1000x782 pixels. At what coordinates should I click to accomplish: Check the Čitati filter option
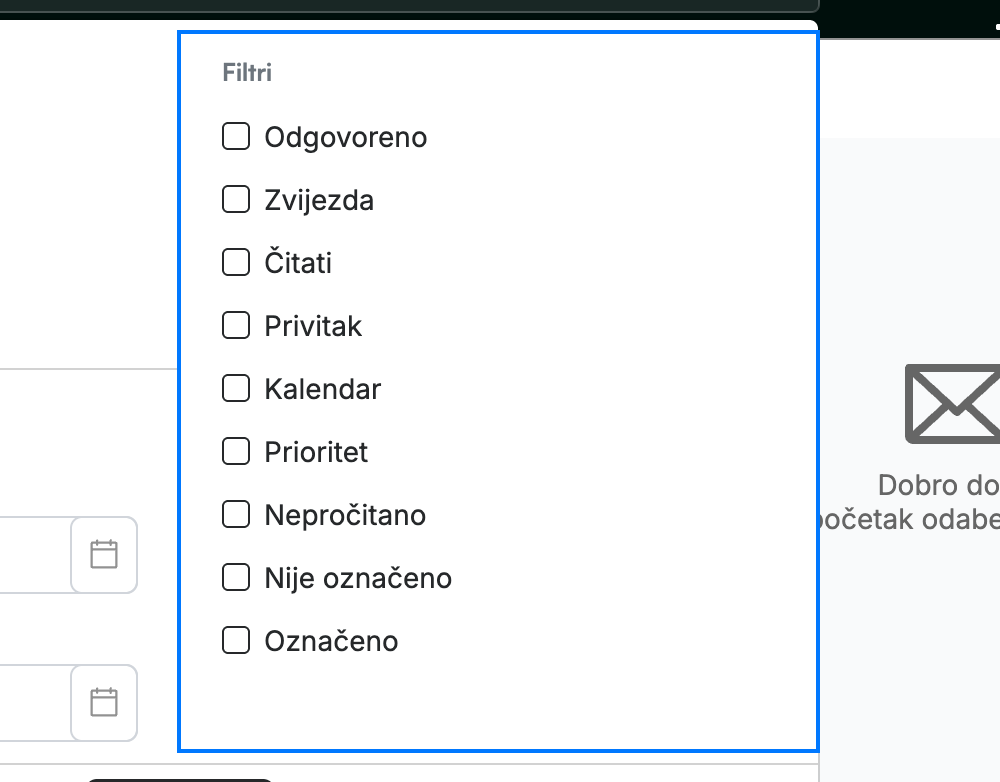236,262
